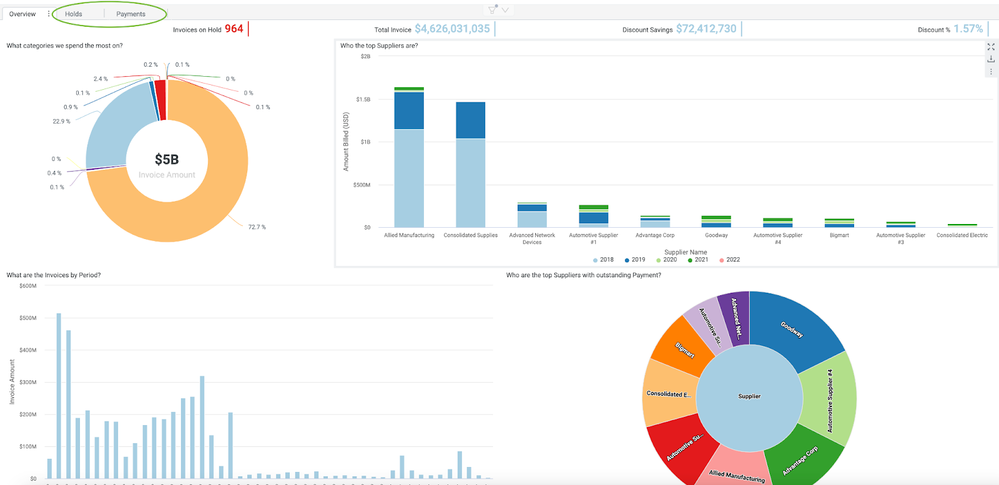
Task: Click the Invoices on Hold 964 value
Action: [x=234, y=29]
